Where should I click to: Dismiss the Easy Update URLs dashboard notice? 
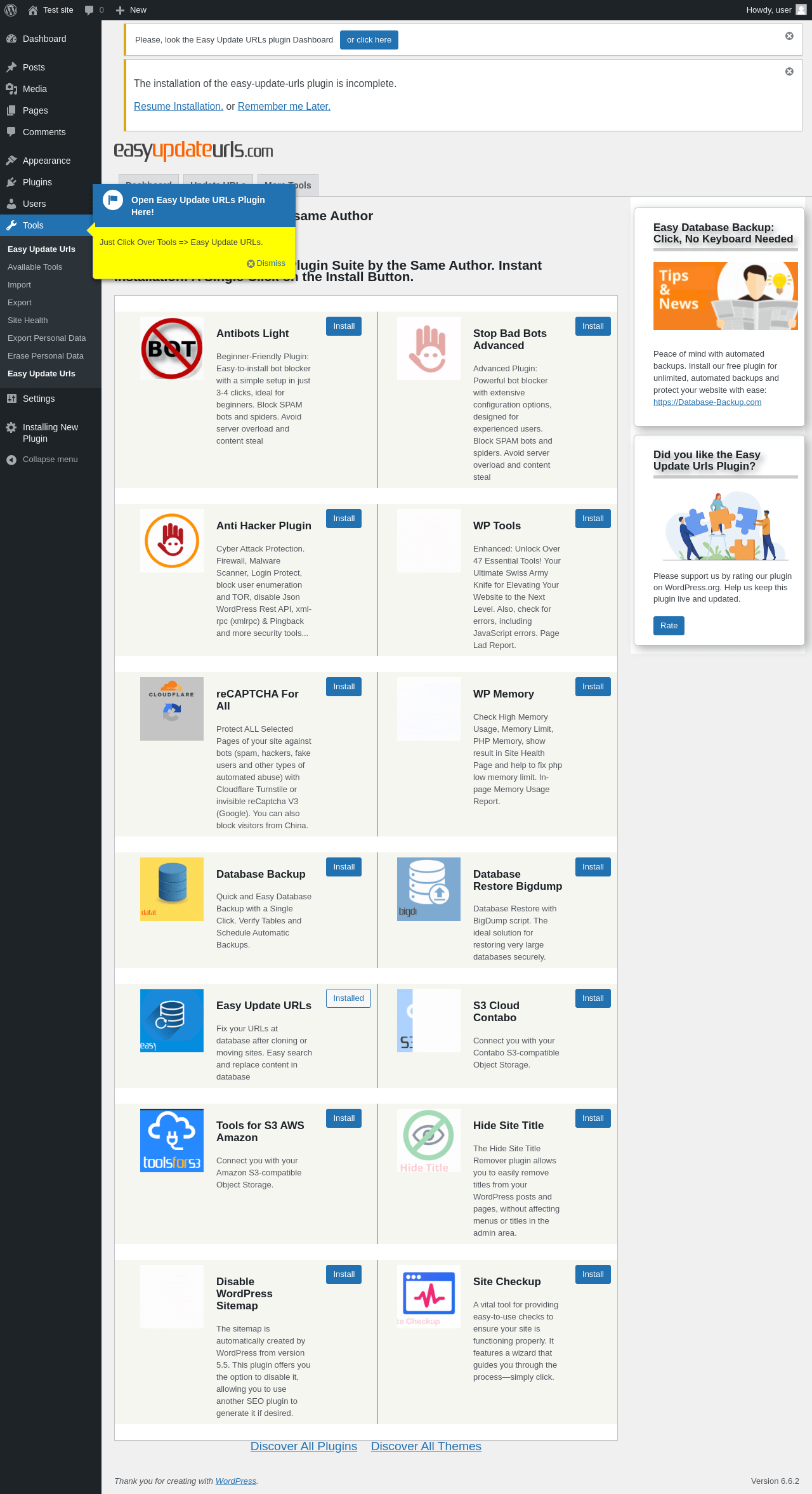(x=789, y=36)
